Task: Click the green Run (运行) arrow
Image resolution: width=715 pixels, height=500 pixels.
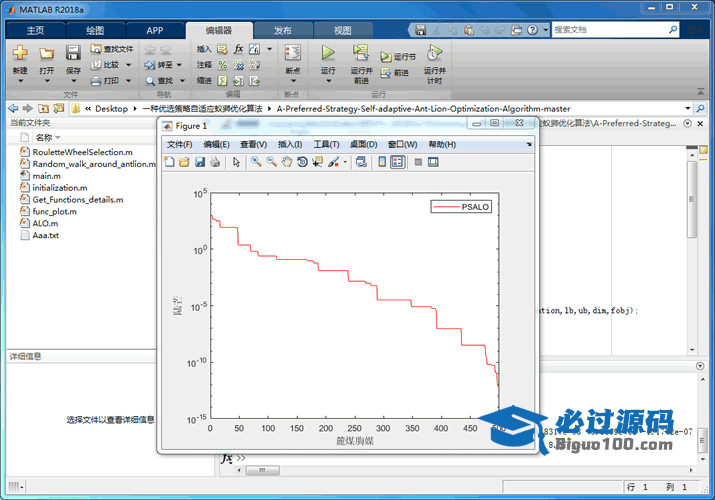Action: click(x=328, y=52)
